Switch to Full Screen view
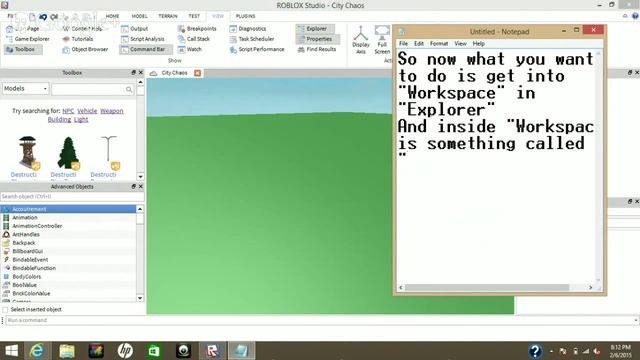The height and width of the screenshot is (360, 640). tap(382, 40)
